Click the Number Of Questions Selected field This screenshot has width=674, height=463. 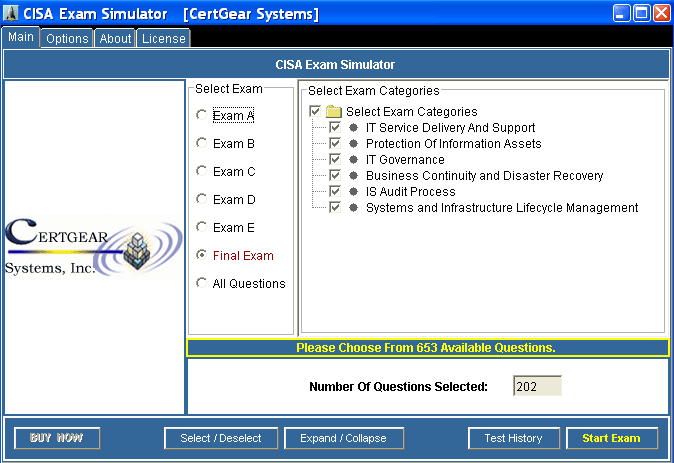point(537,386)
